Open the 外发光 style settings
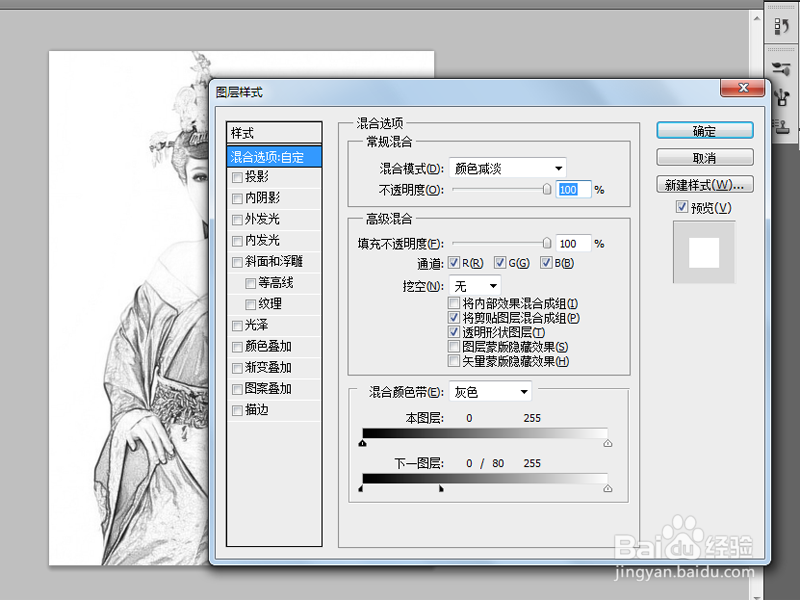Screen dimensions: 800x600 click(x=262, y=219)
